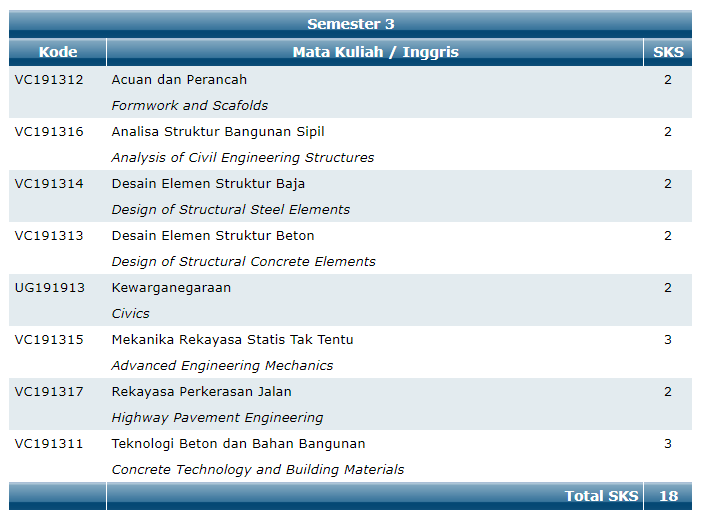Click the Mata Kuliah / Inggris header
Screen dimensions: 701x520
coord(375,52)
